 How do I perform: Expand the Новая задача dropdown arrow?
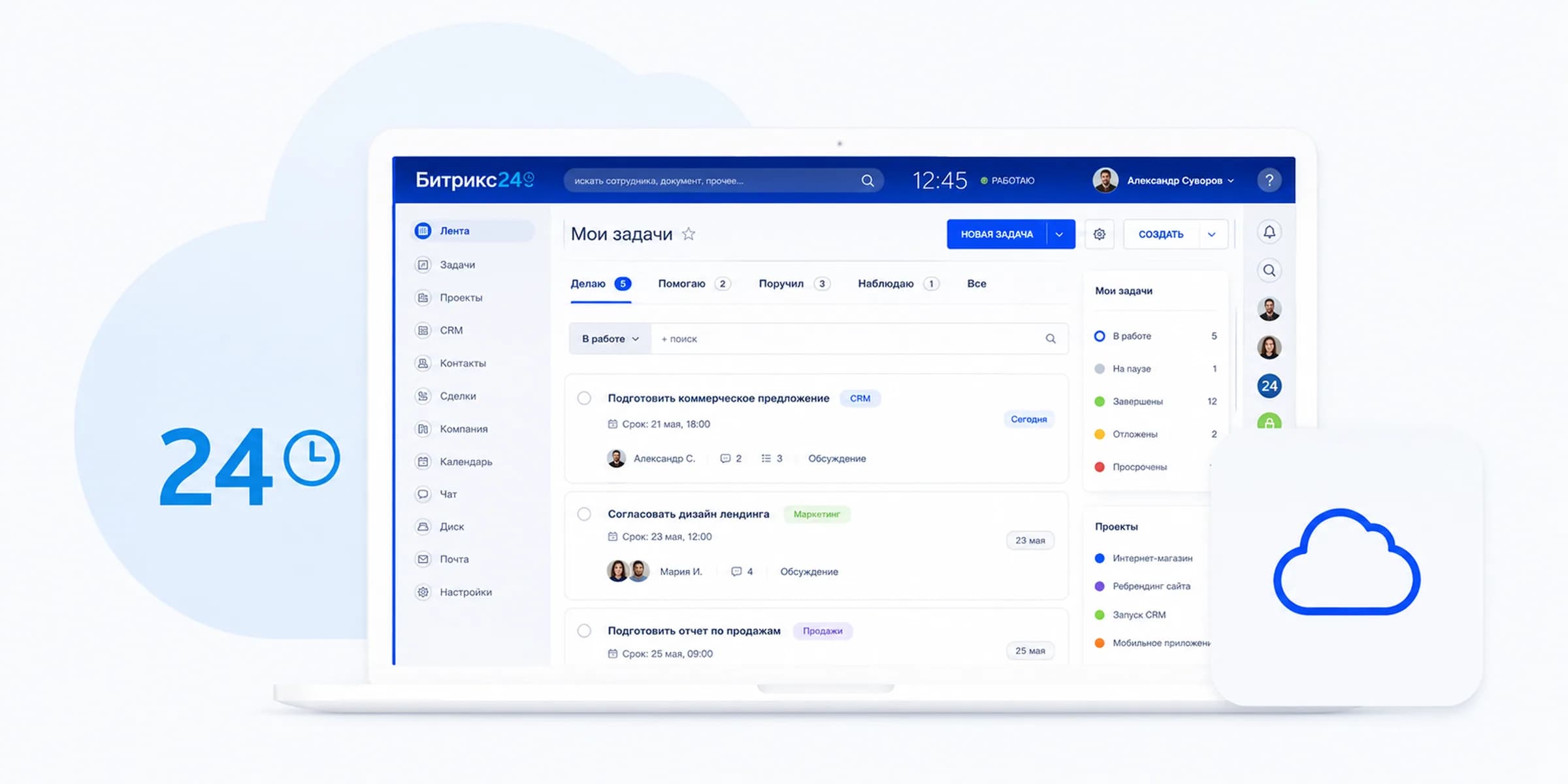pyautogui.click(x=1060, y=234)
